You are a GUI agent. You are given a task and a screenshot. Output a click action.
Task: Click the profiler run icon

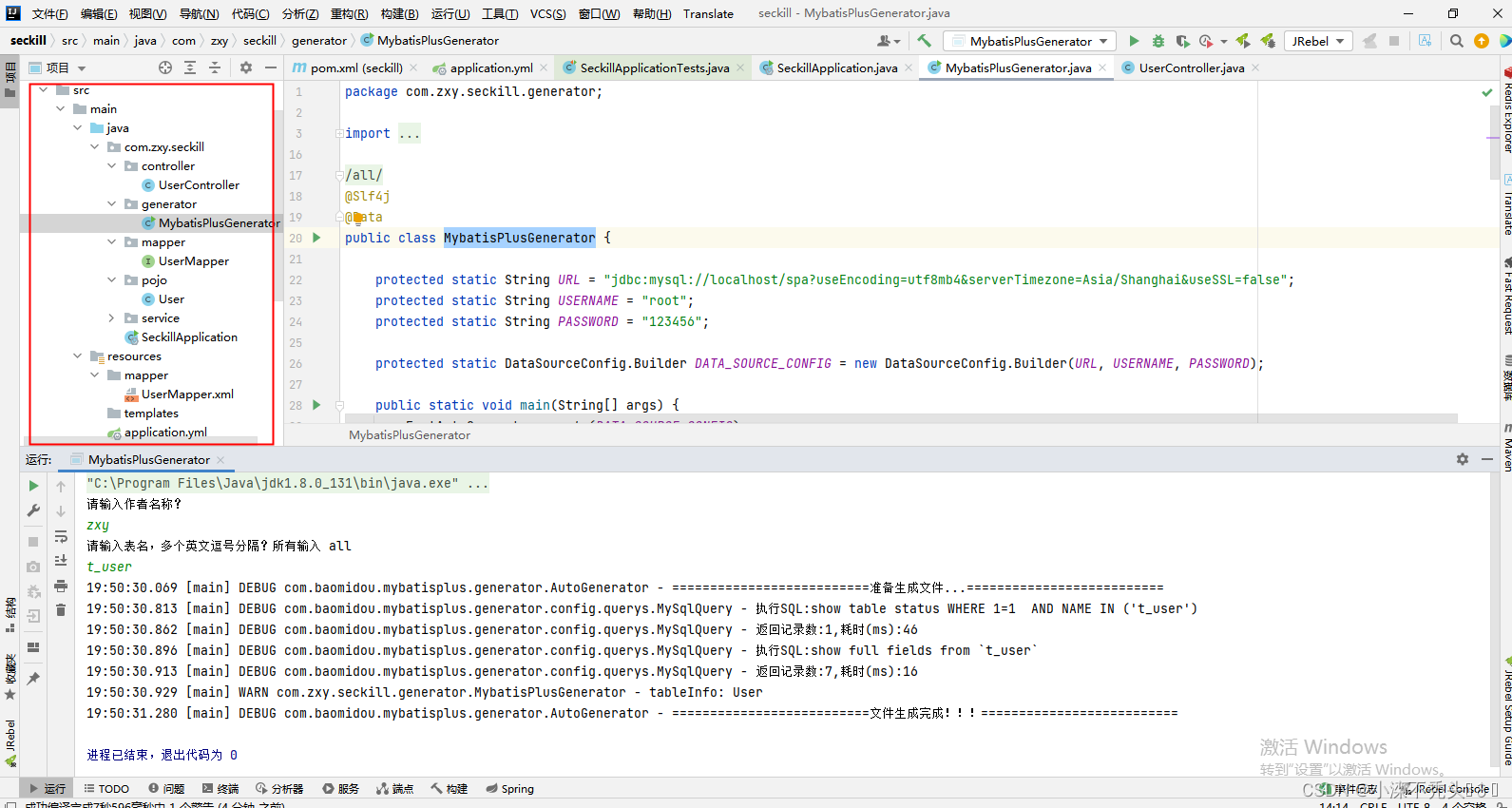[x=1206, y=41]
